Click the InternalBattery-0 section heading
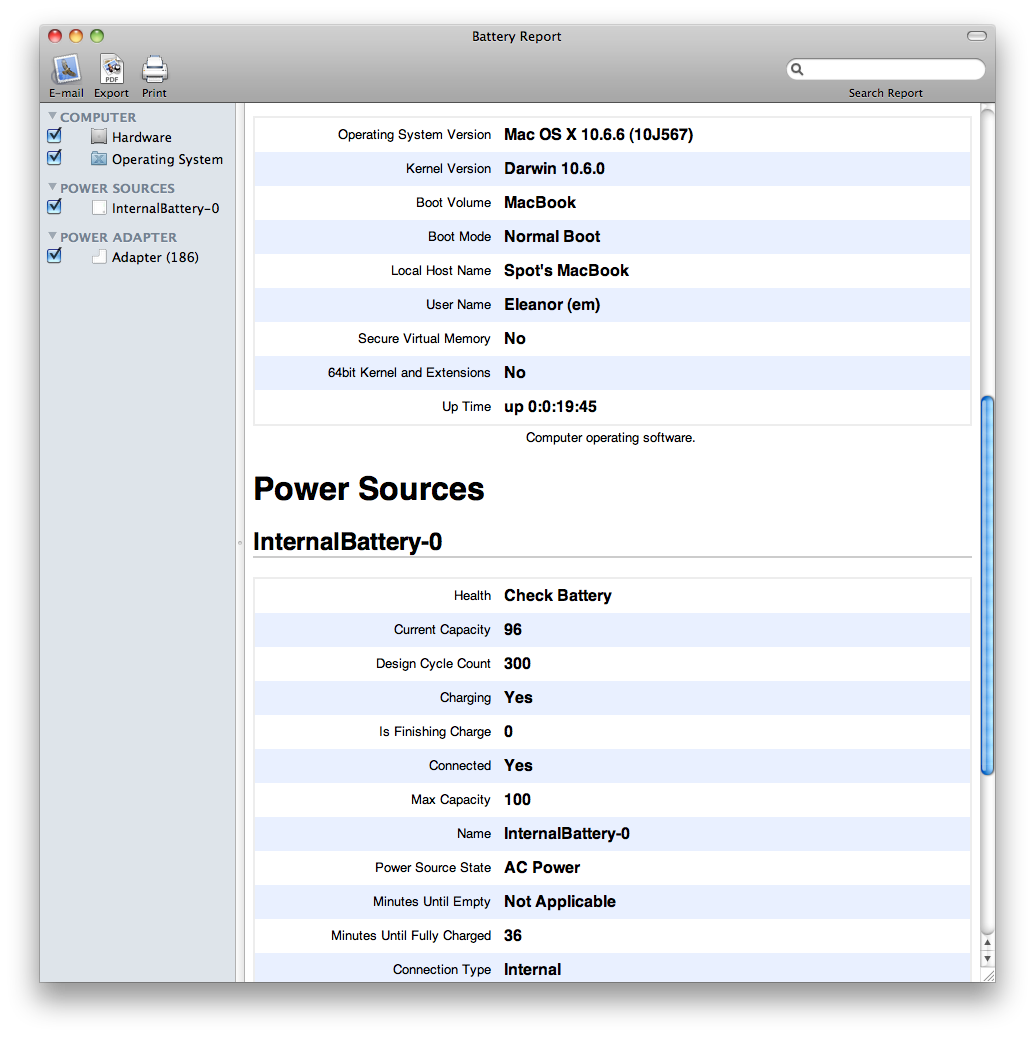Screen dimensions: 1035x1037 [348, 542]
